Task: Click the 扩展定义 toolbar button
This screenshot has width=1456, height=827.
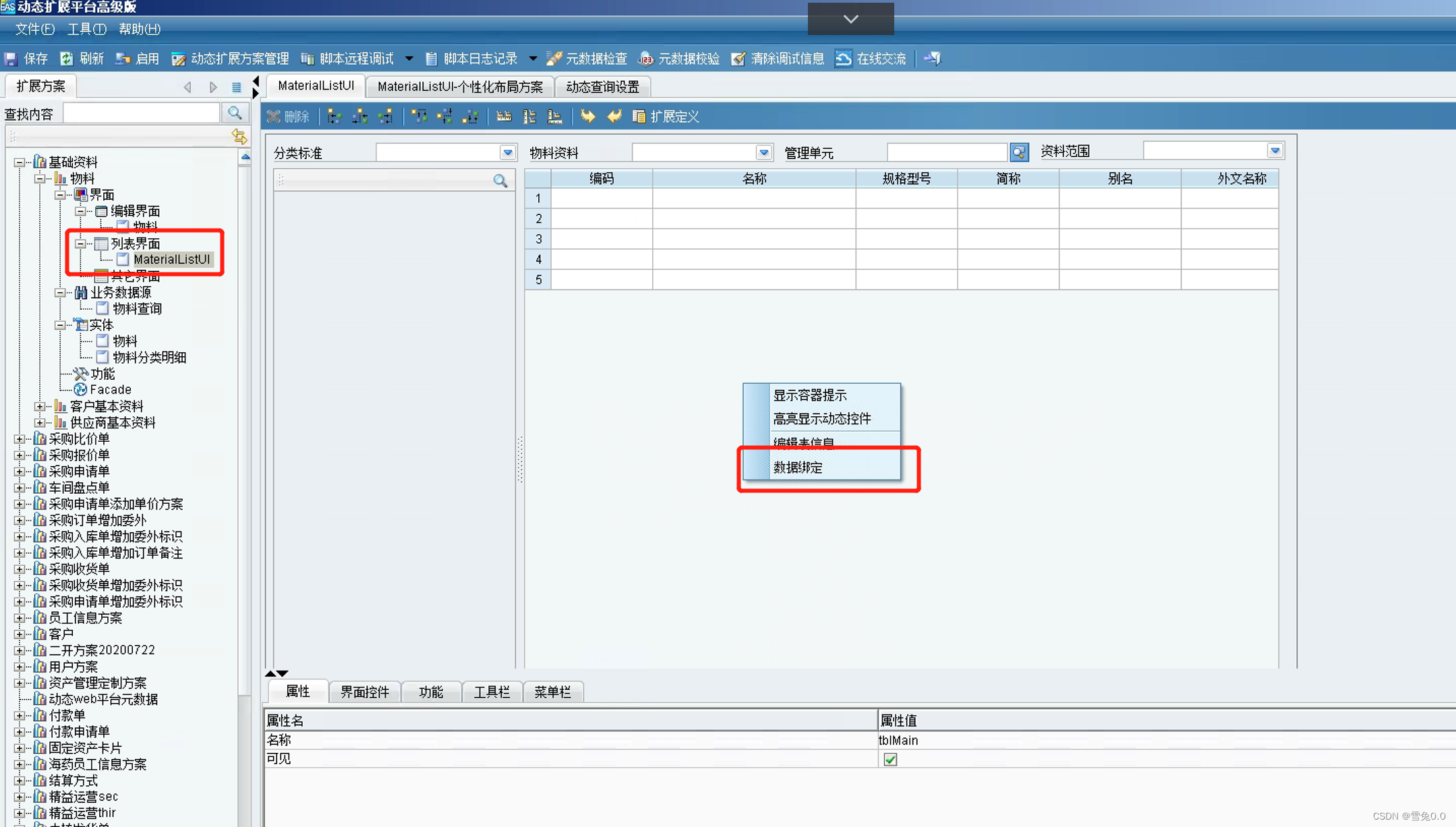Action: click(x=666, y=117)
